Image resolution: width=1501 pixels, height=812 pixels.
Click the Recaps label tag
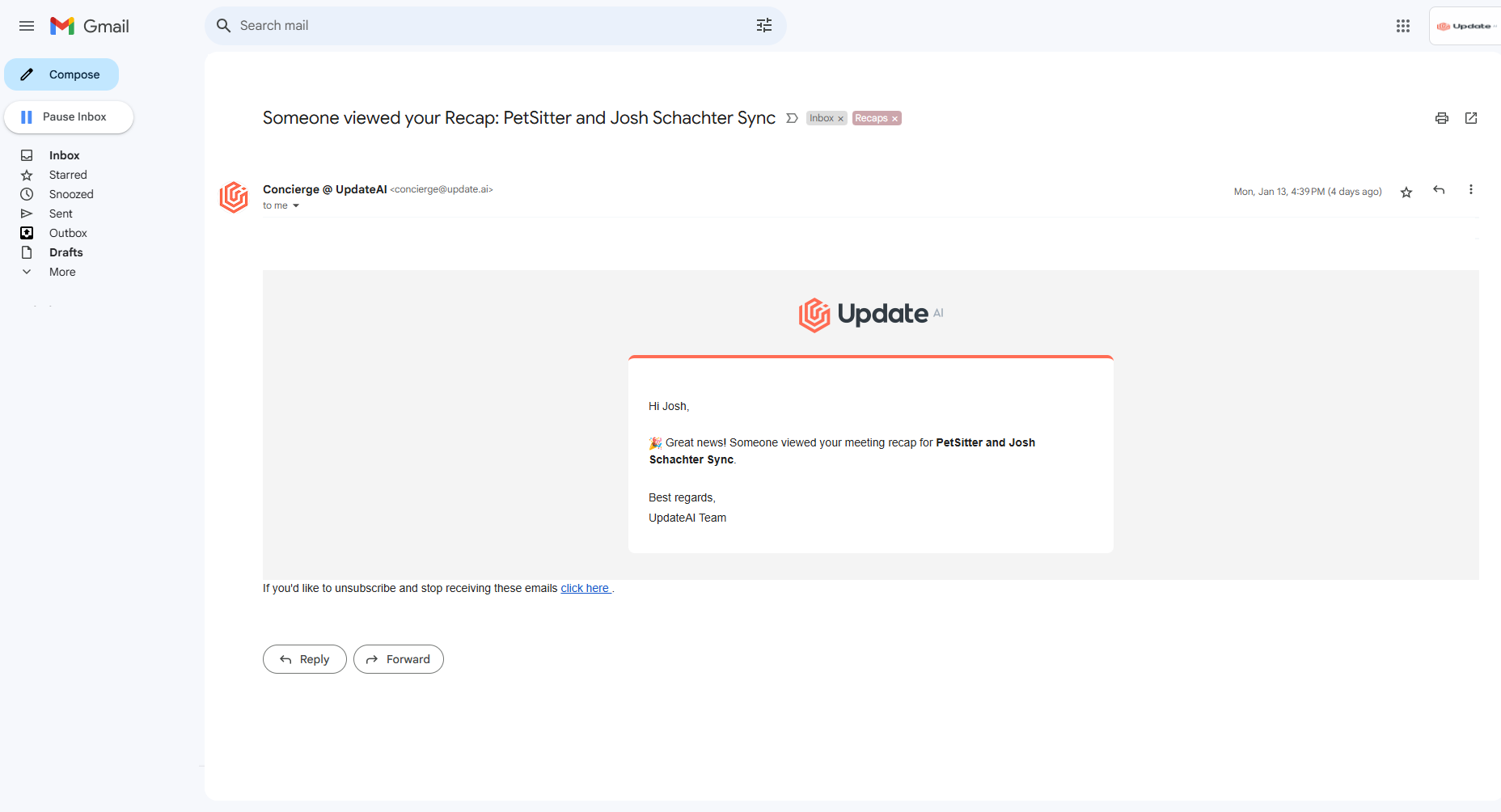tap(871, 118)
